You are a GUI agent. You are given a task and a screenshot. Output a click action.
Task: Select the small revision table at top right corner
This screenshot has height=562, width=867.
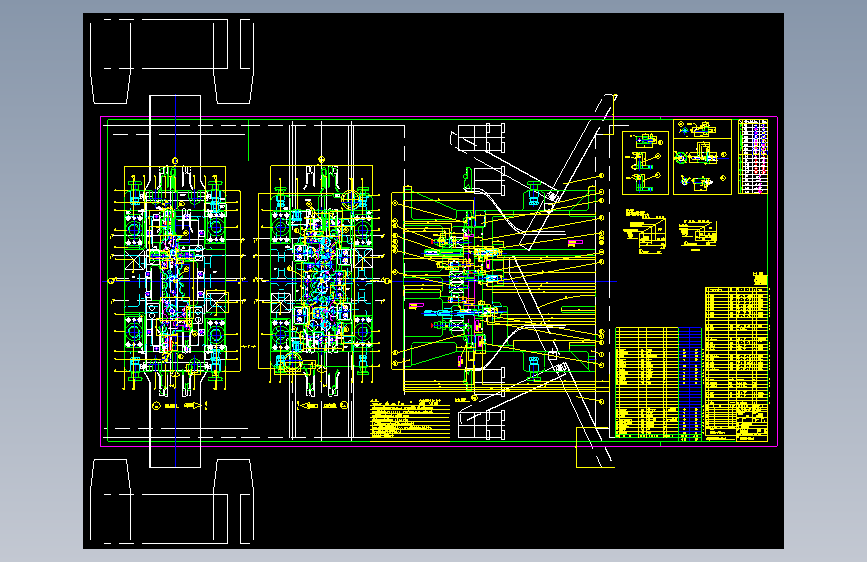(753, 157)
